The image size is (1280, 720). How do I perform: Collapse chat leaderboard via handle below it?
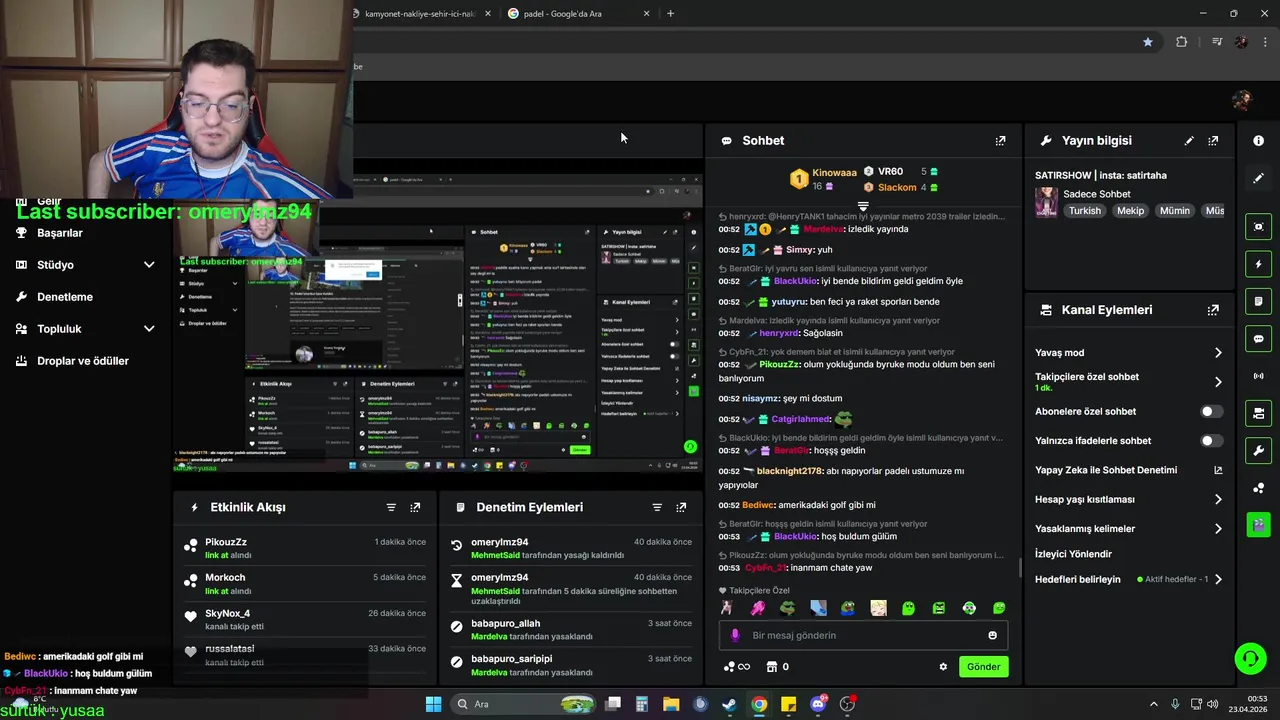pos(863,207)
